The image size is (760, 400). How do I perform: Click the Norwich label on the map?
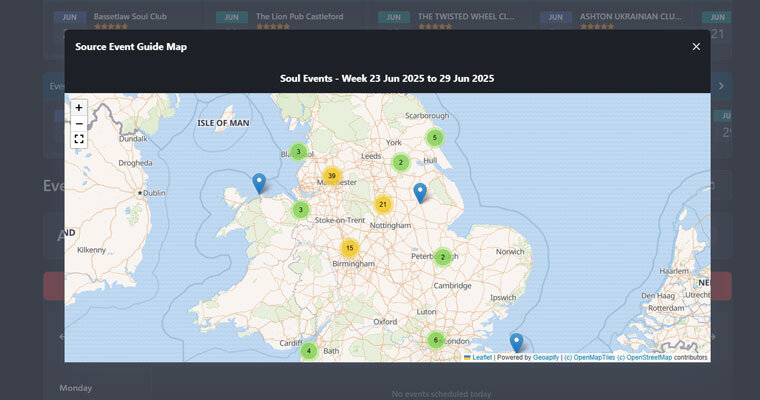(510, 252)
